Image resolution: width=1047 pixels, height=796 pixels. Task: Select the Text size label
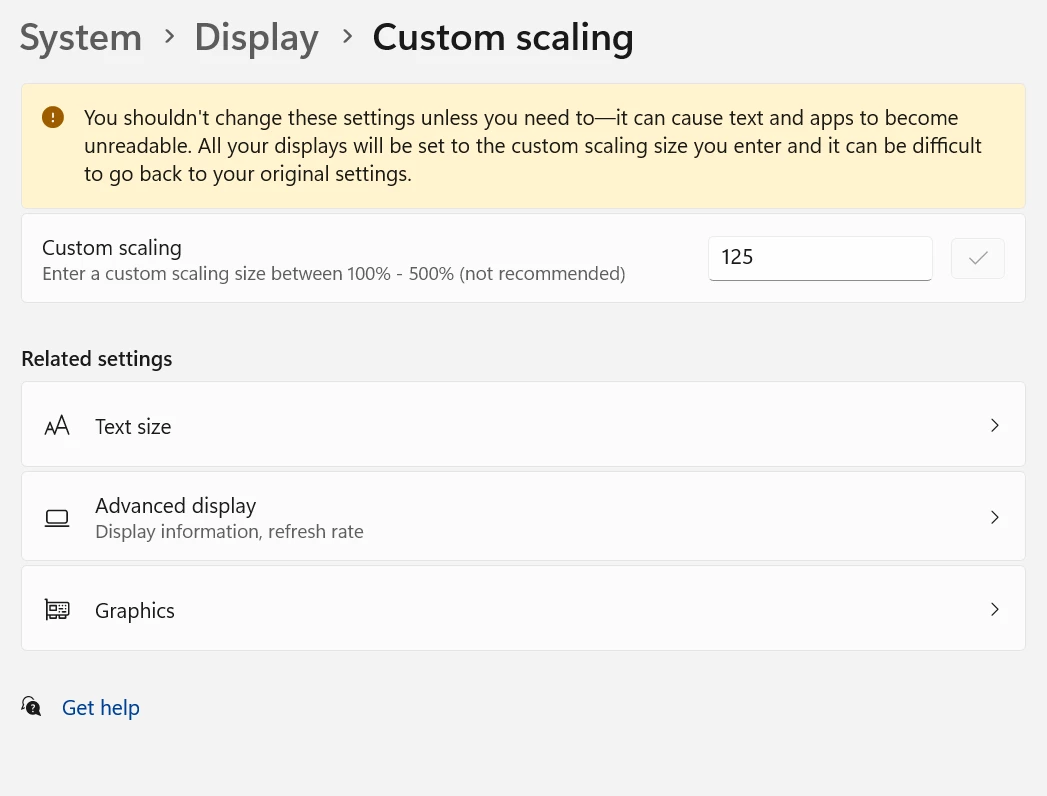(133, 427)
